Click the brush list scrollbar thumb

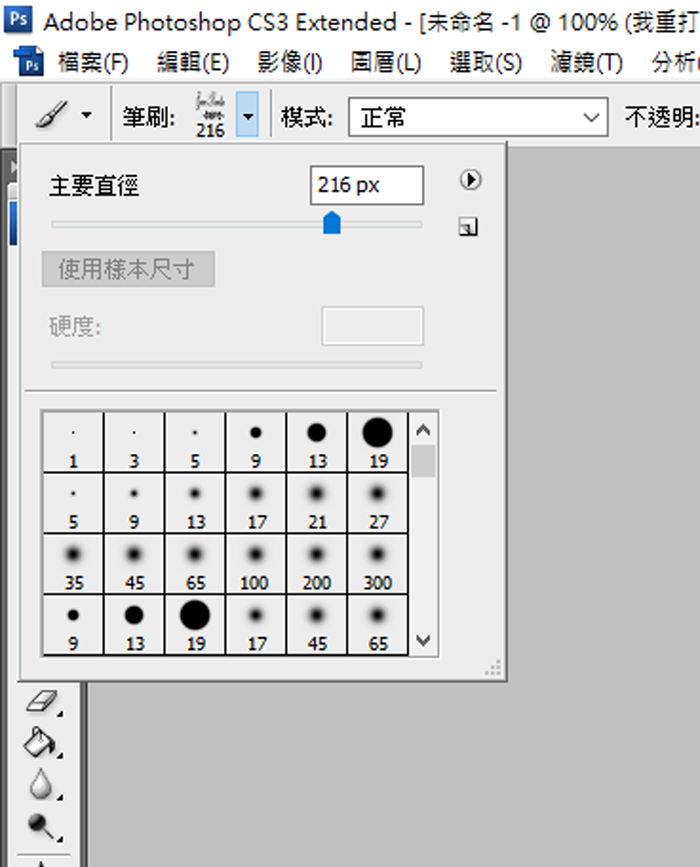pyautogui.click(x=424, y=461)
